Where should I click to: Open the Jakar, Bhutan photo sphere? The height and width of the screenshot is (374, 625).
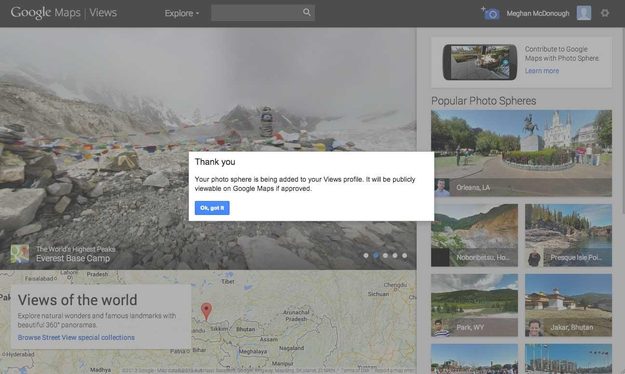(568, 305)
